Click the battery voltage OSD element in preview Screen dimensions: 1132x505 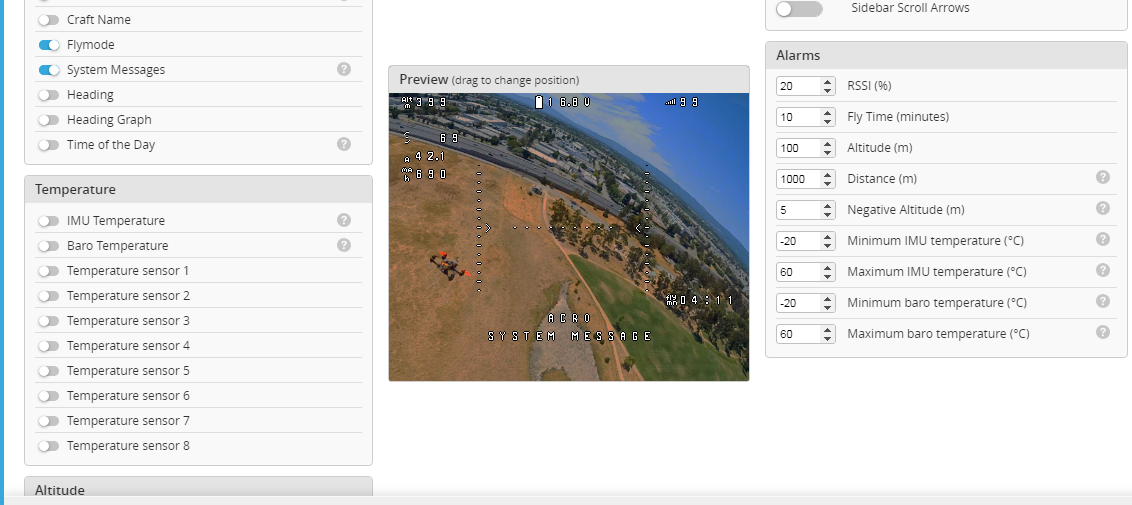click(562, 102)
